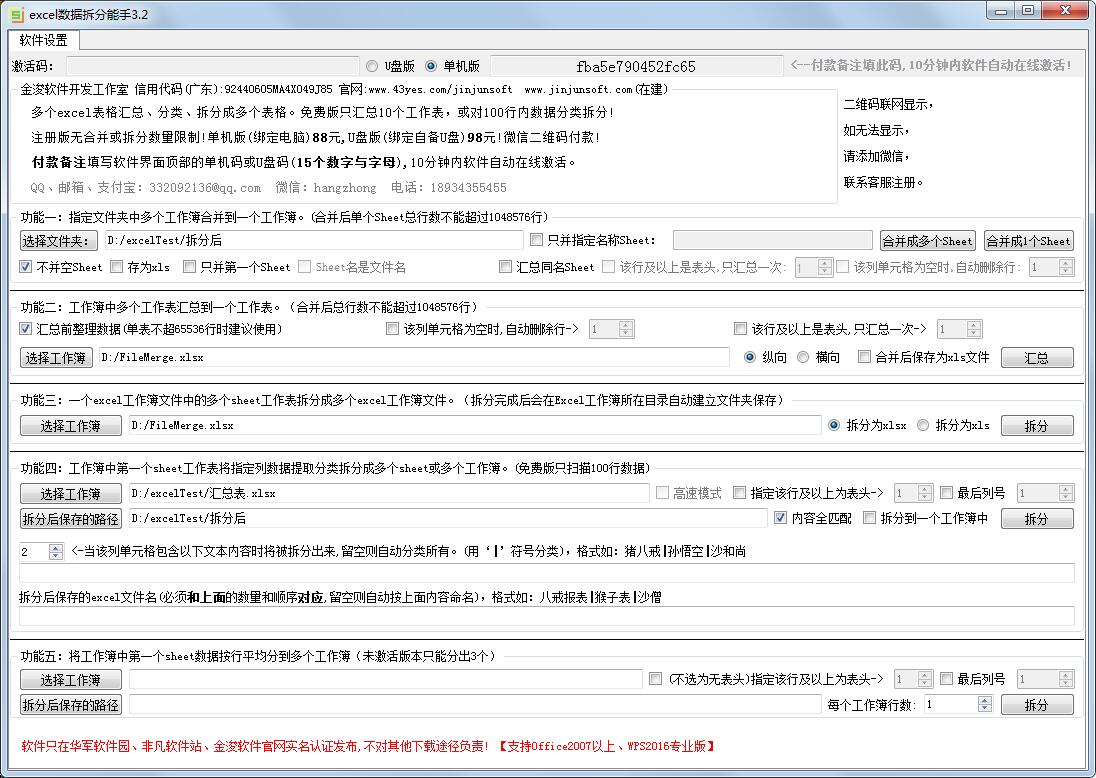Enable the 汇总同名Sheet checkbox
This screenshot has height=778, width=1096.
pyautogui.click(x=506, y=267)
